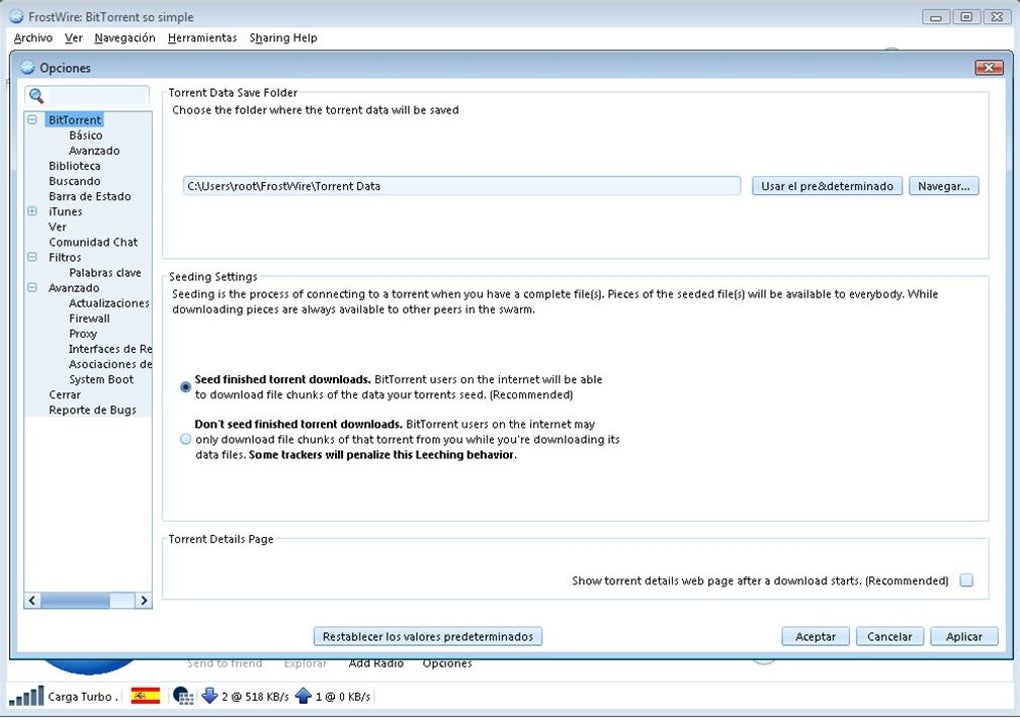Select Buscando in the options tree
The width and height of the screenshot is (1020, 720).
tap(74, 181)
